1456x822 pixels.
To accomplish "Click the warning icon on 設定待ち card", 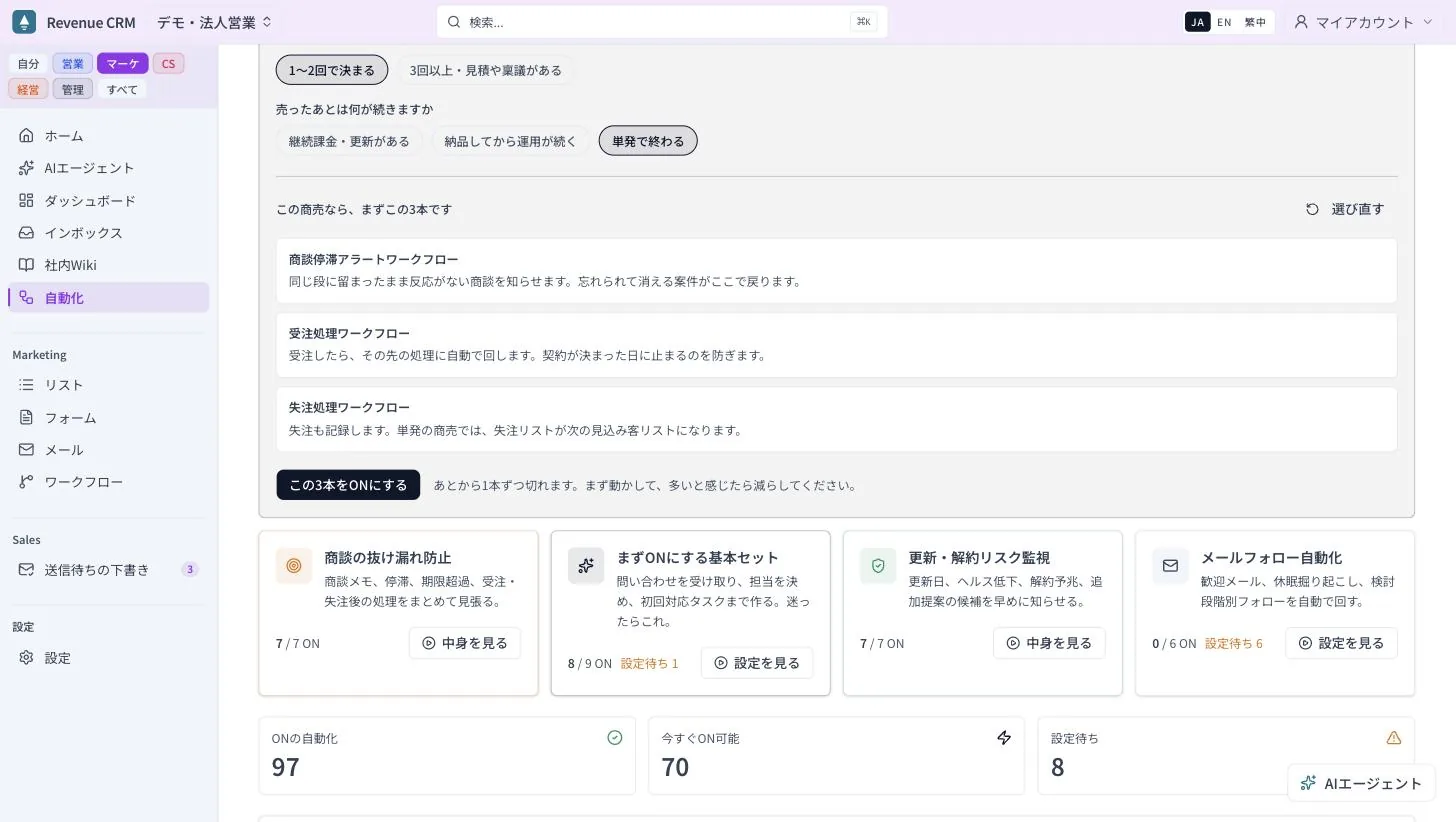I will tap(1394, 737).
